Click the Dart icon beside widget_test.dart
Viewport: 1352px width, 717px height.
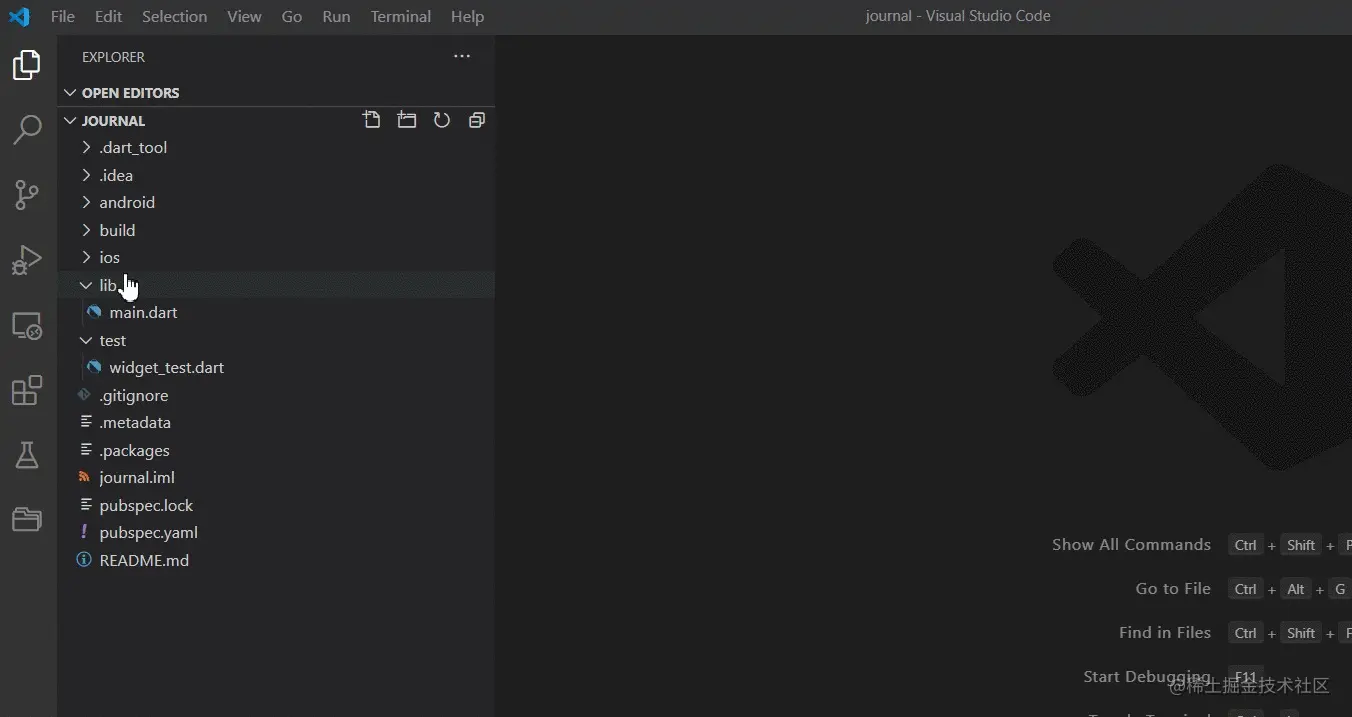tap(94, 367)
